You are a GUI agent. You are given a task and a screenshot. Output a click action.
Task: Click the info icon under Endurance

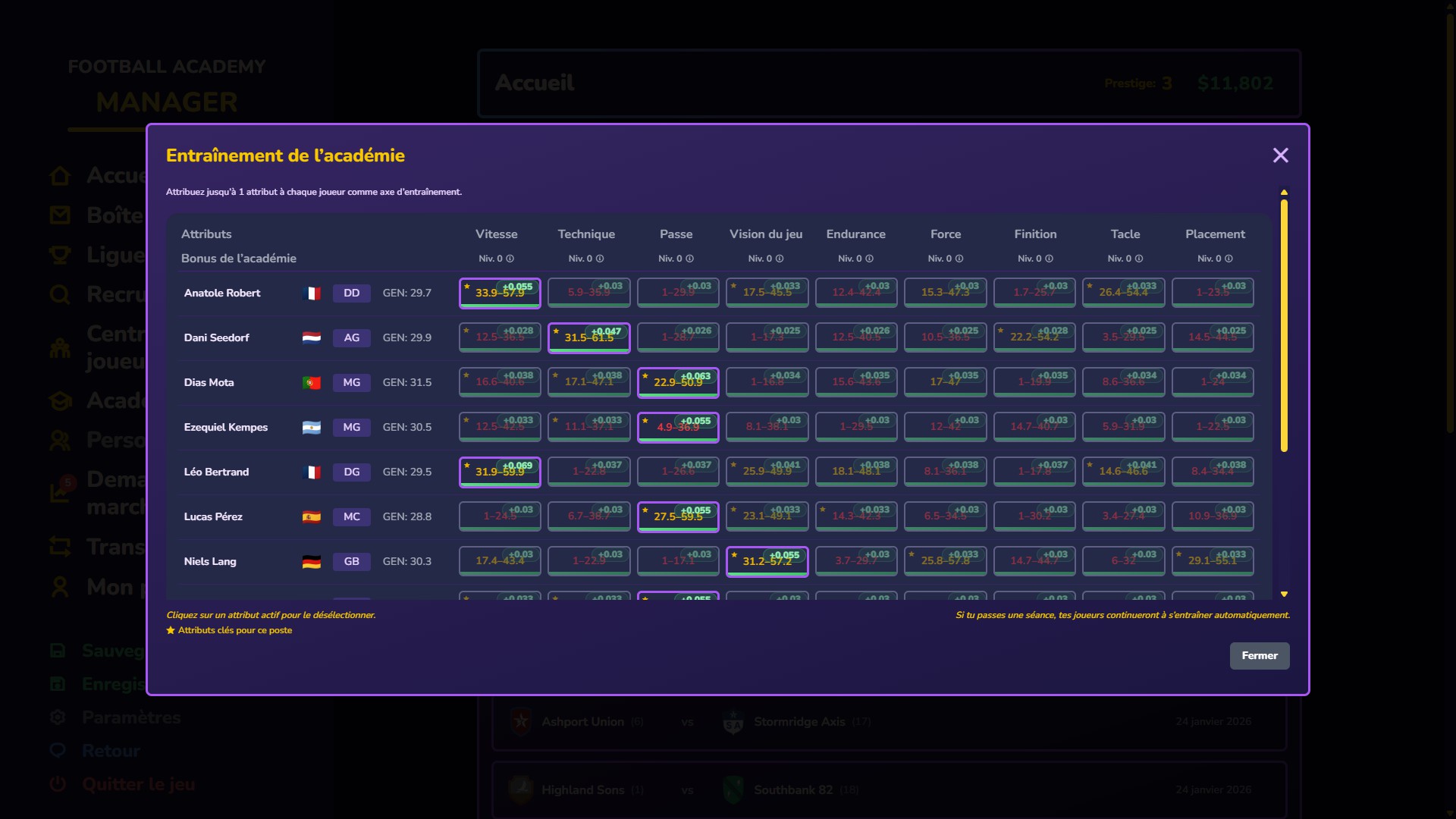coord(869,259)
